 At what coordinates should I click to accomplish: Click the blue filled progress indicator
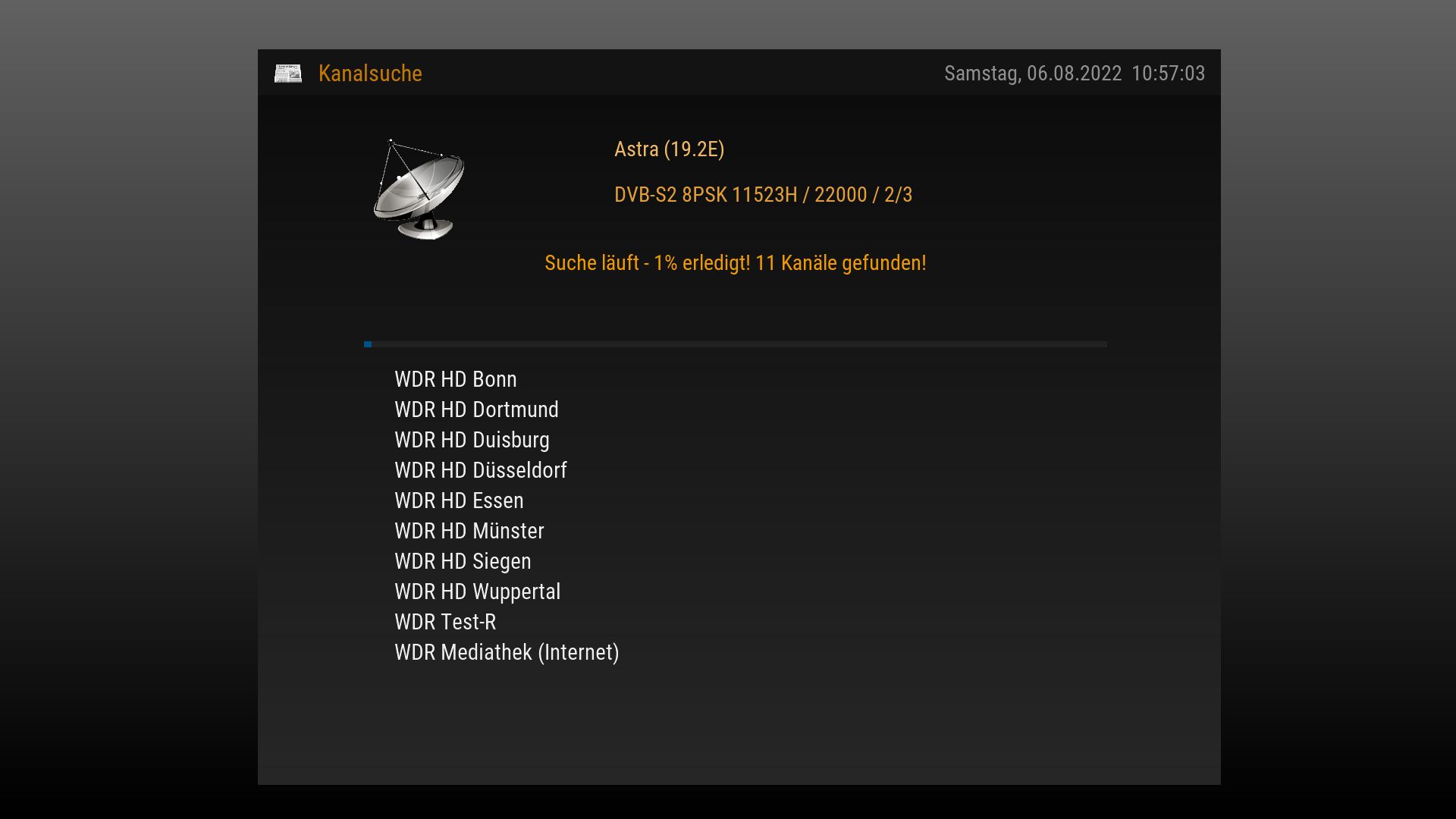click(368, 344)
